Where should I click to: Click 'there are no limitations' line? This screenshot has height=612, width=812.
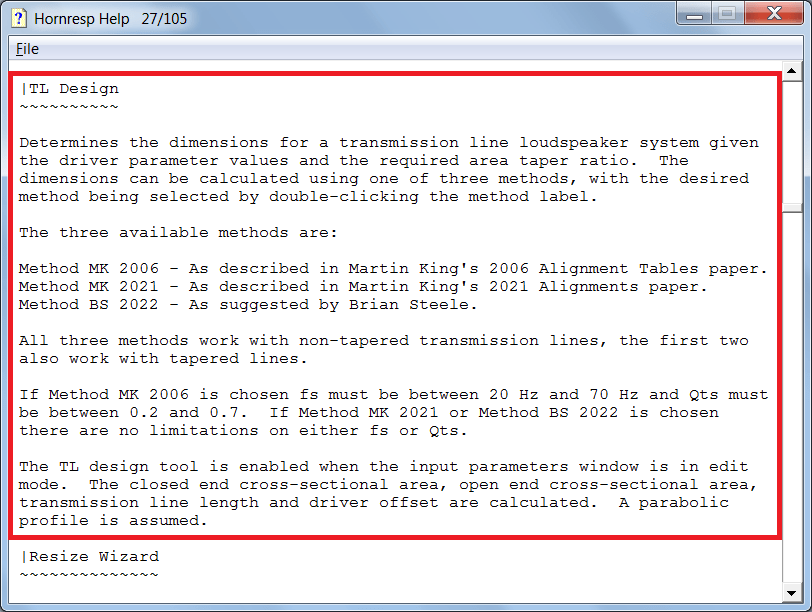pyautogui.click(x=243, y=431)
